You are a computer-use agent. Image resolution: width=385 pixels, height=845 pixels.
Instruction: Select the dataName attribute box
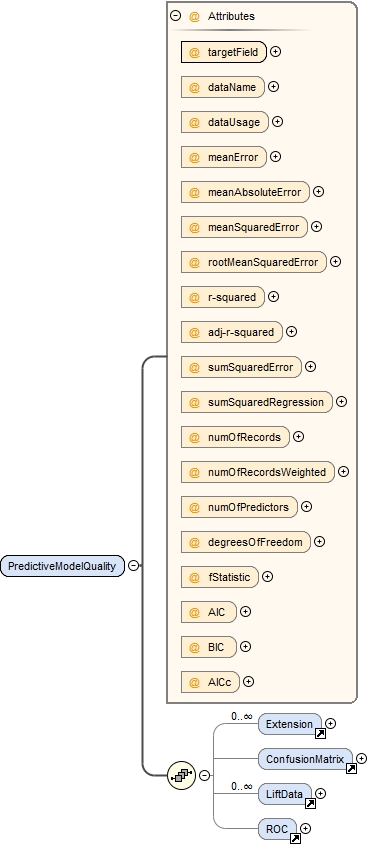[223, 87]
